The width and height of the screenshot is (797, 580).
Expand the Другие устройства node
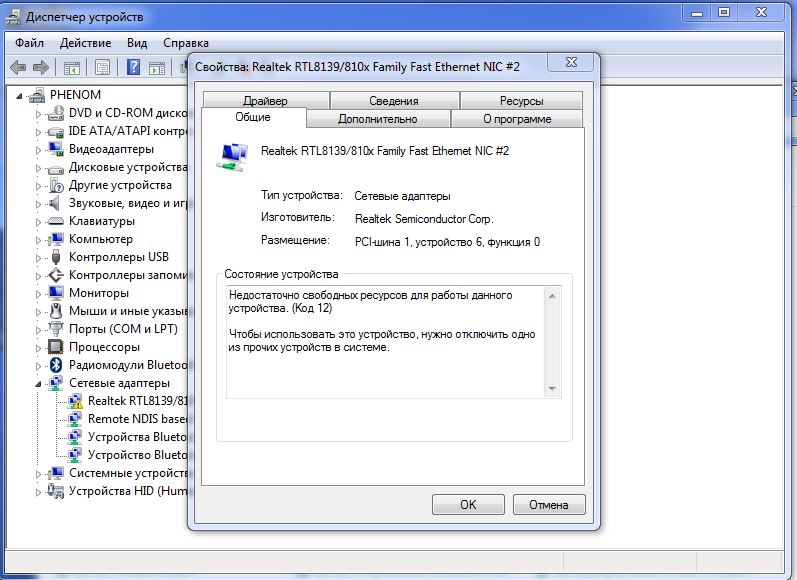pos(38,186)
